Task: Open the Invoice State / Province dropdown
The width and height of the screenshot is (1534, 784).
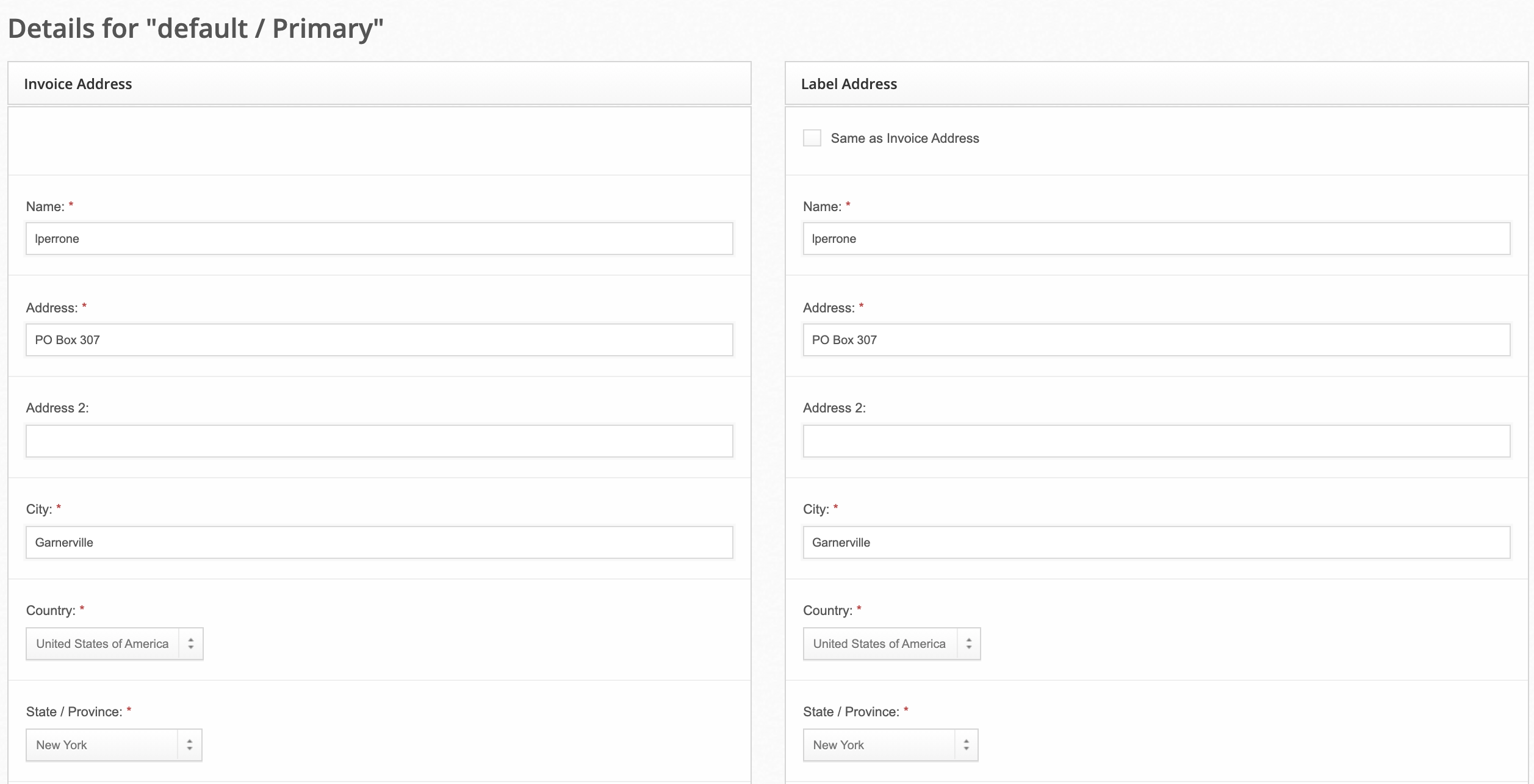Action: coord(113,745)
